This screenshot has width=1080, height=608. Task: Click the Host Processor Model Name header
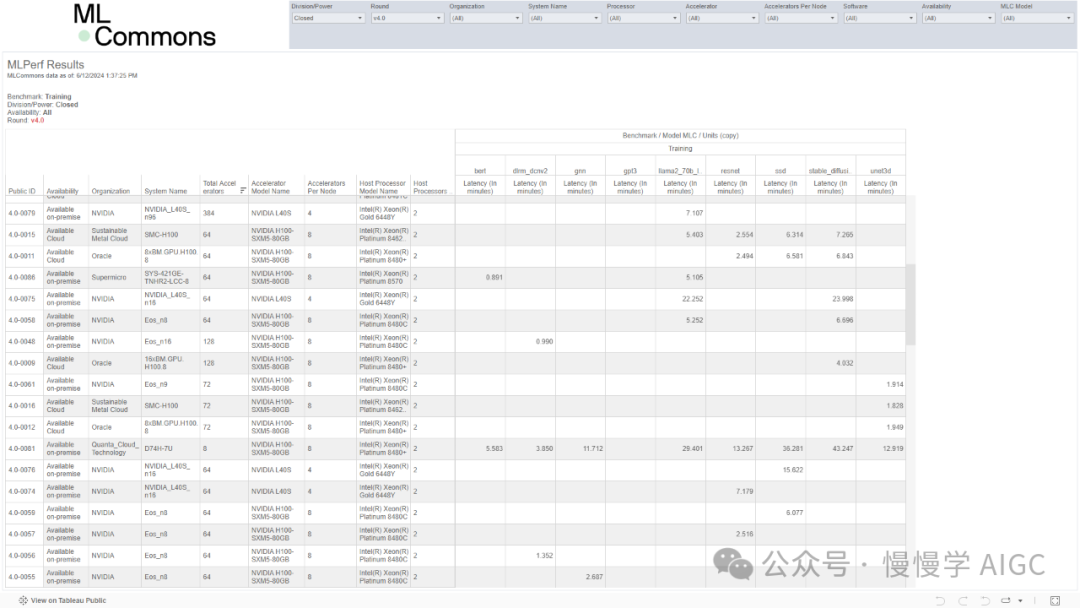tap(382, 187)
